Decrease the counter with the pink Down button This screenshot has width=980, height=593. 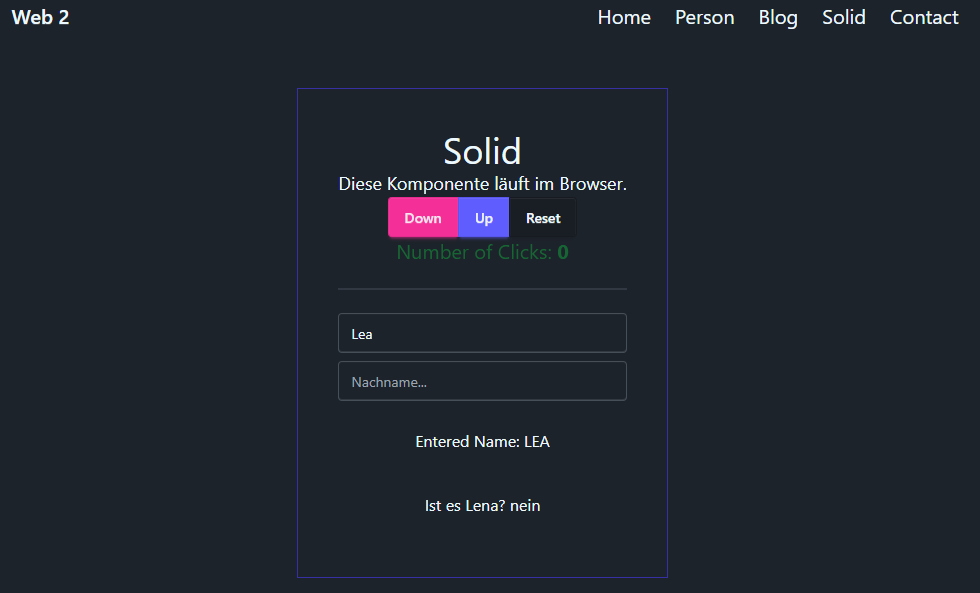coord(423,218)
